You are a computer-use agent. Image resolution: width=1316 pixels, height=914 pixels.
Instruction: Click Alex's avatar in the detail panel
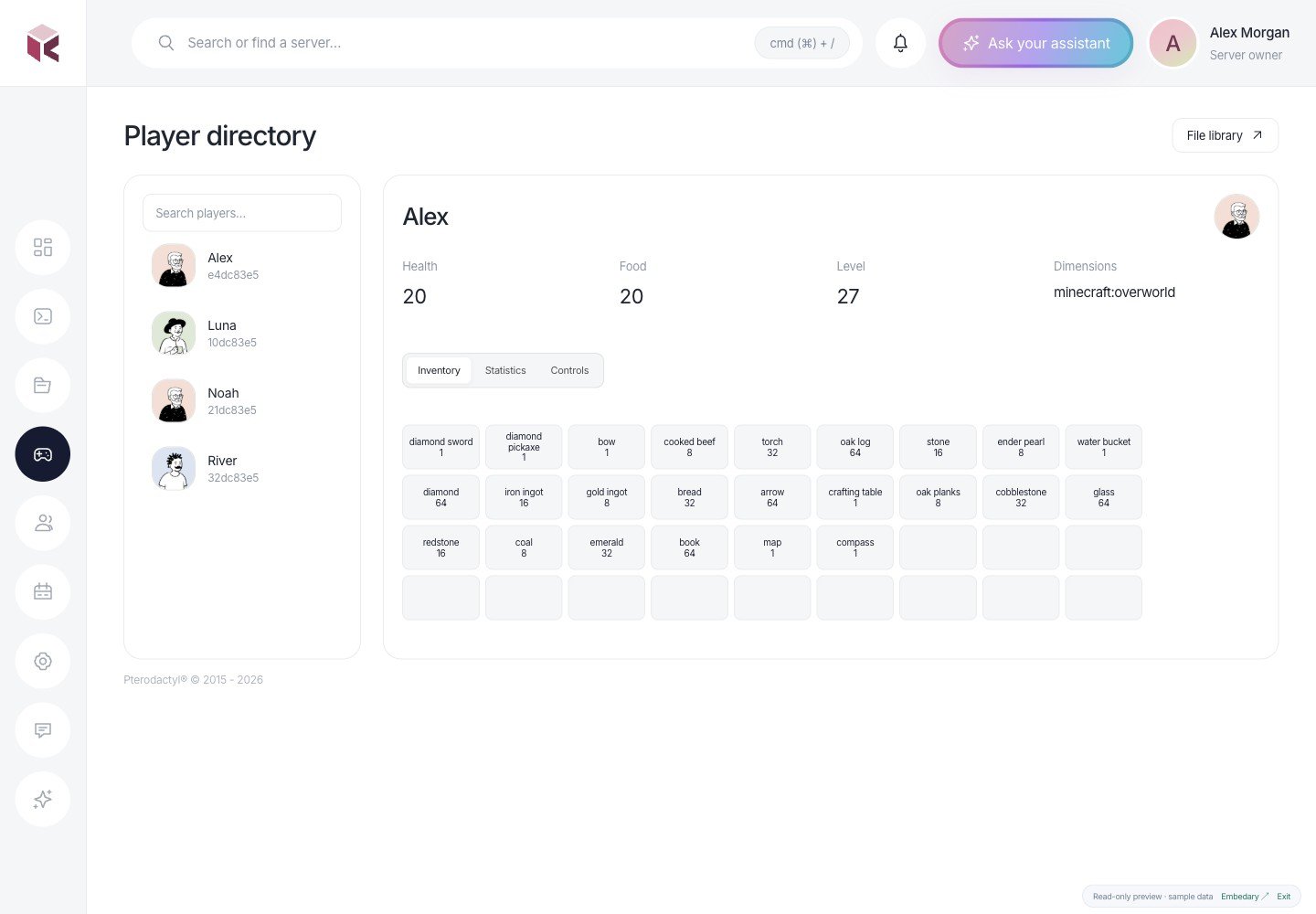(x=1236, y=217)
